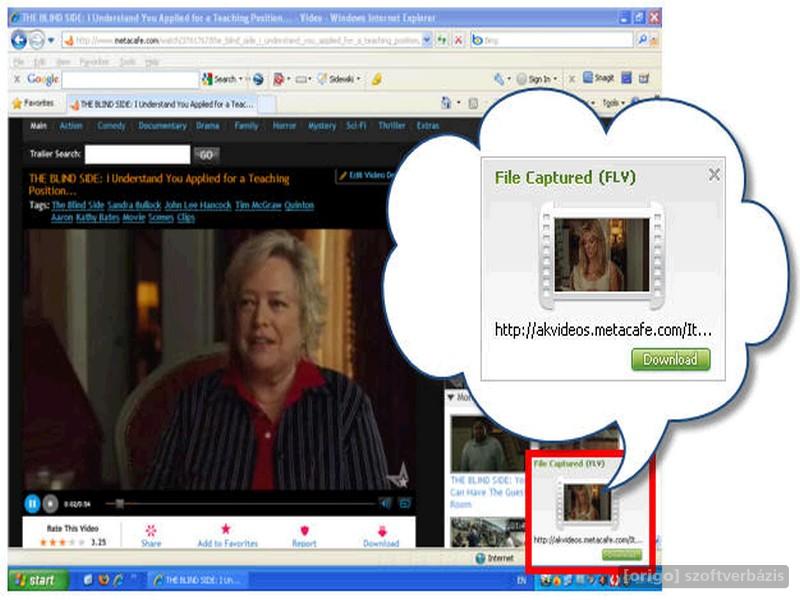This screenshot has width=800, height=600.
Task: Click the blue Snagit window capture icon
Action: point(627,78)
